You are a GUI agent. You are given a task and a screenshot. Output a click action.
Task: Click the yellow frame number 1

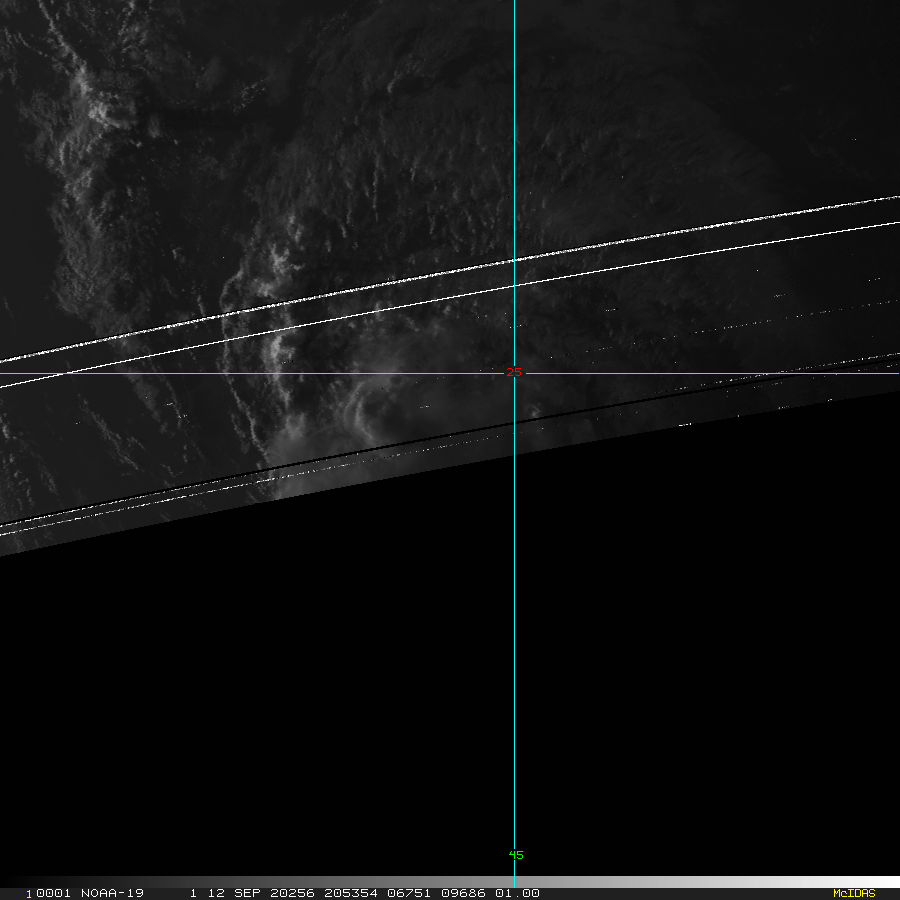click(29, 894)
